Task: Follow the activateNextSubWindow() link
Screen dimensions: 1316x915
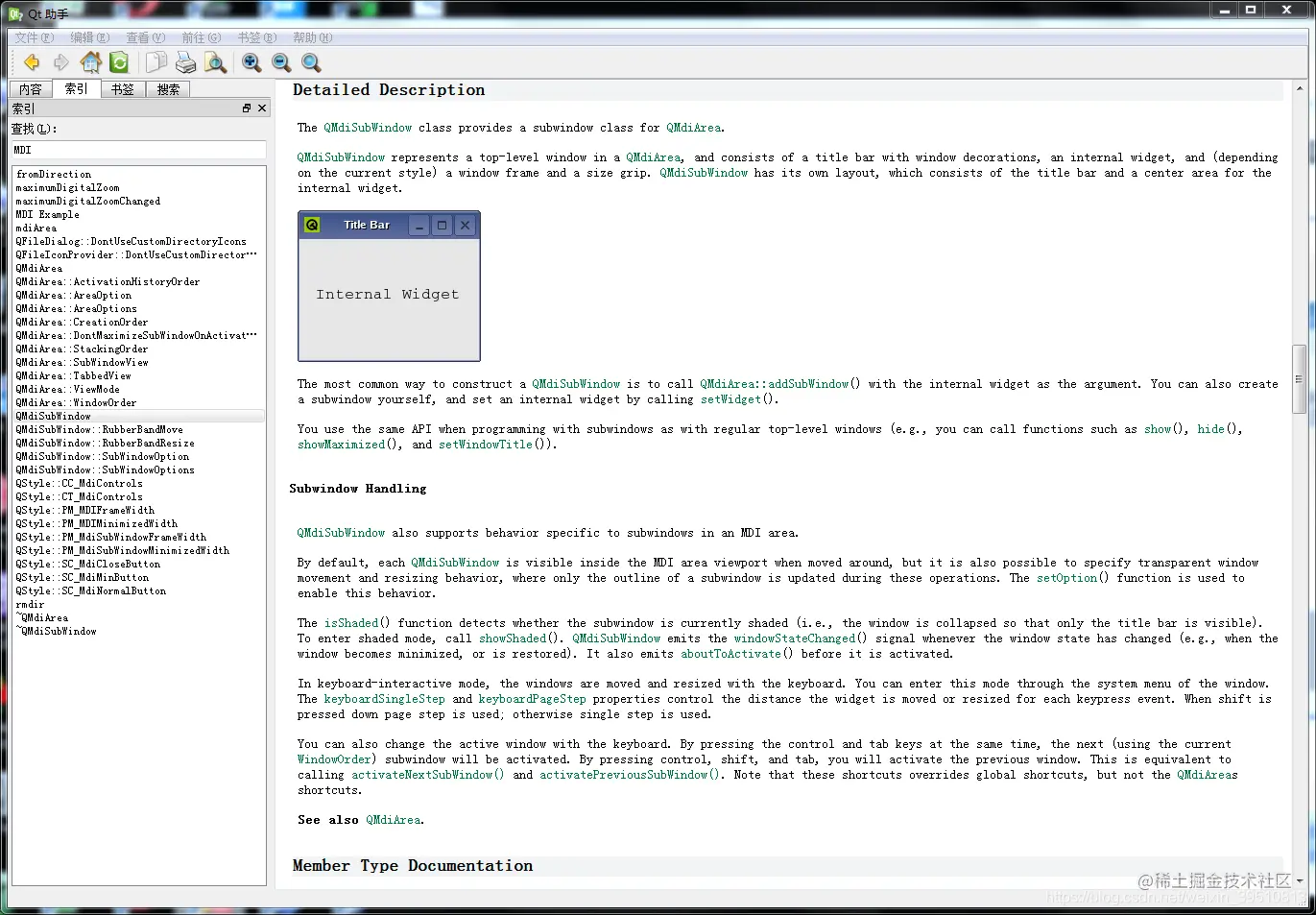Action: [427, 775]
